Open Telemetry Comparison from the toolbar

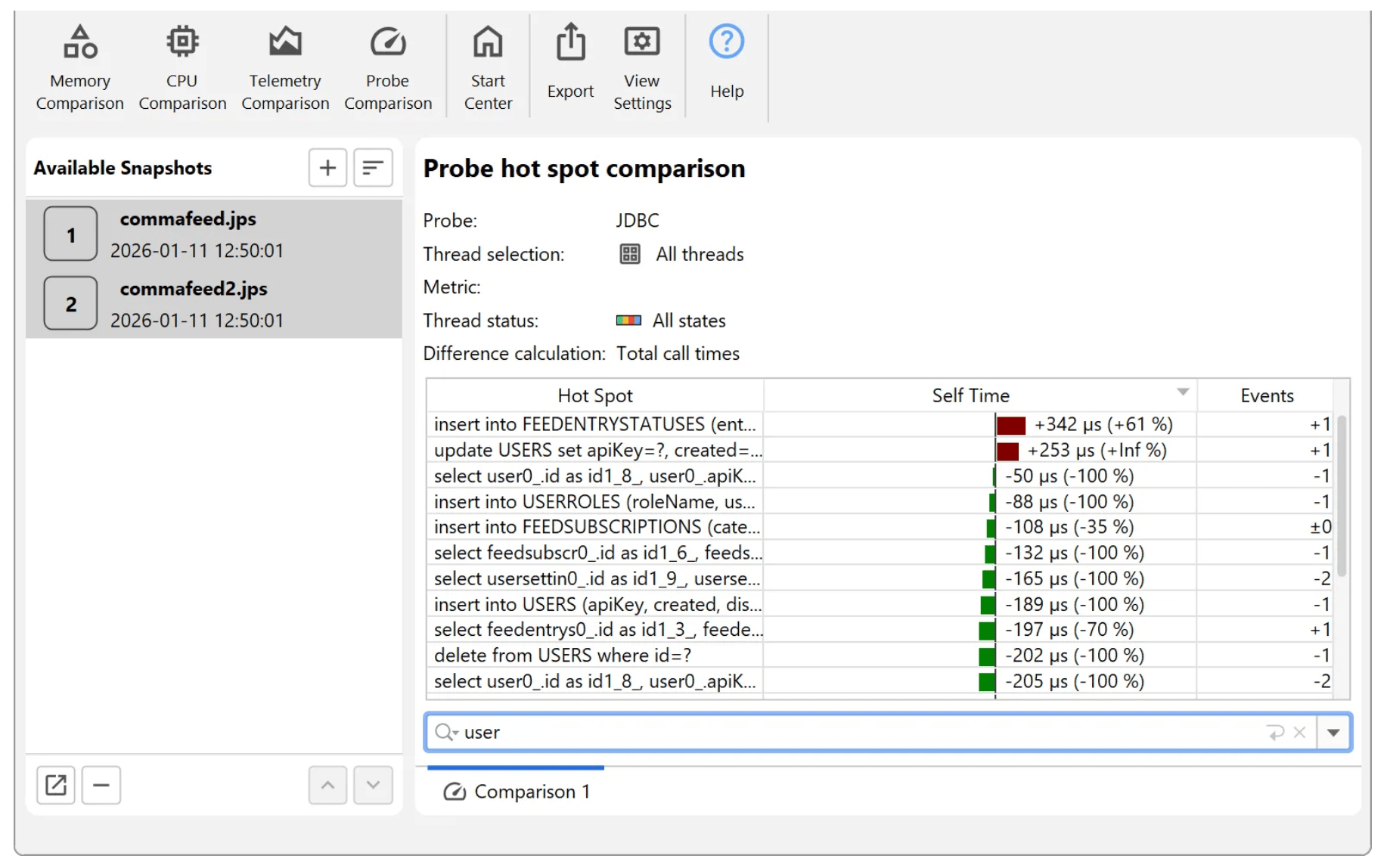285,68
